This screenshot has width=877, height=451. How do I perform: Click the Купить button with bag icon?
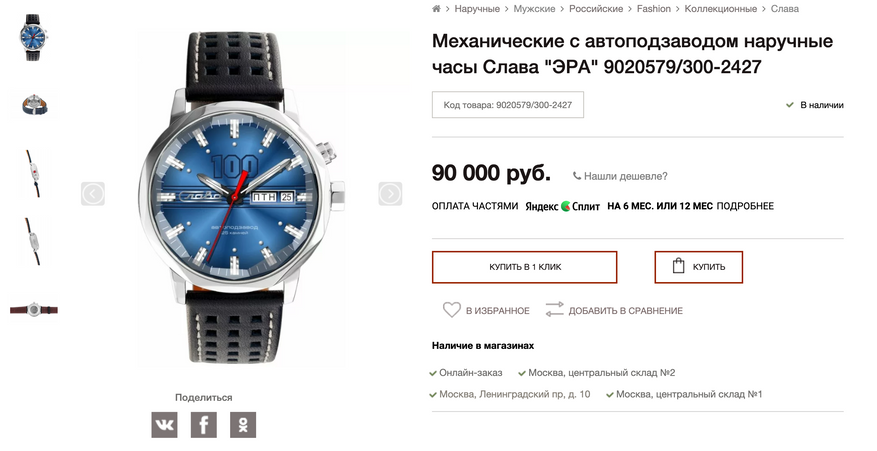point(699,267)
